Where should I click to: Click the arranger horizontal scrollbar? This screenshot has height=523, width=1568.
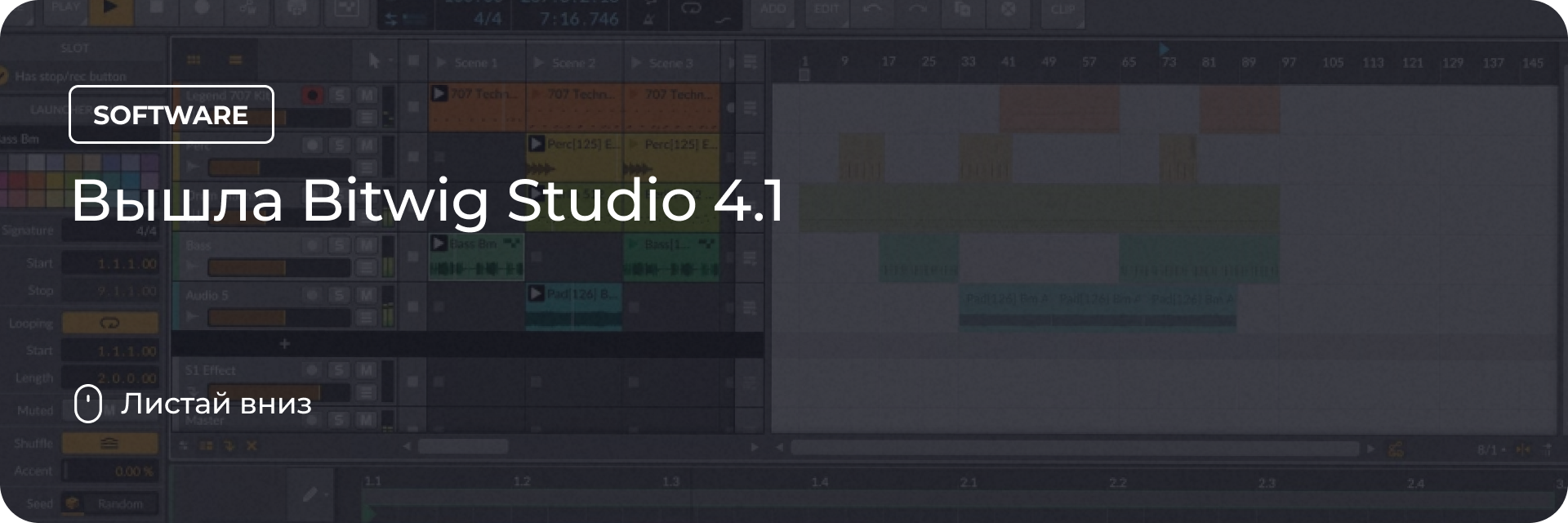point(1075,448)
